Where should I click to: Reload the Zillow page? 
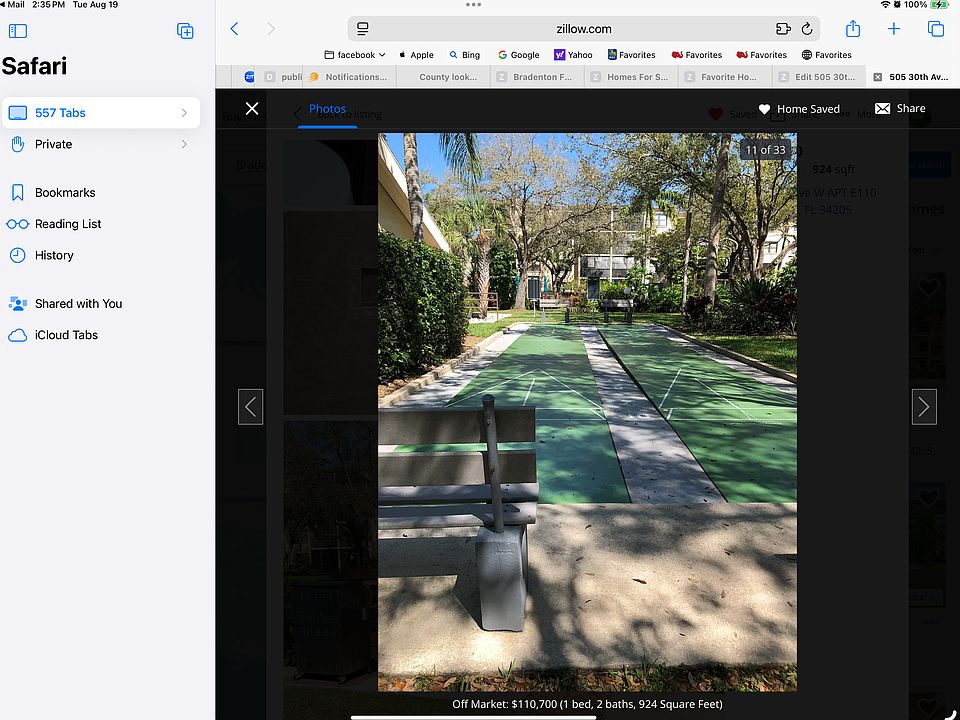tap(807, 29)
